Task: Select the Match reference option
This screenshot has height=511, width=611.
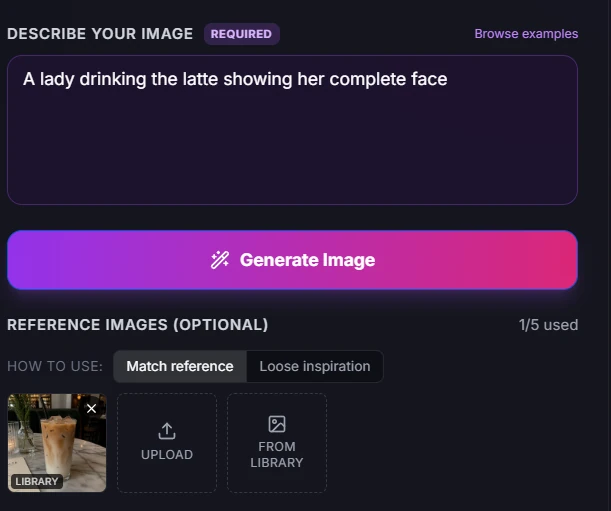Action: (x=180, y=366)
